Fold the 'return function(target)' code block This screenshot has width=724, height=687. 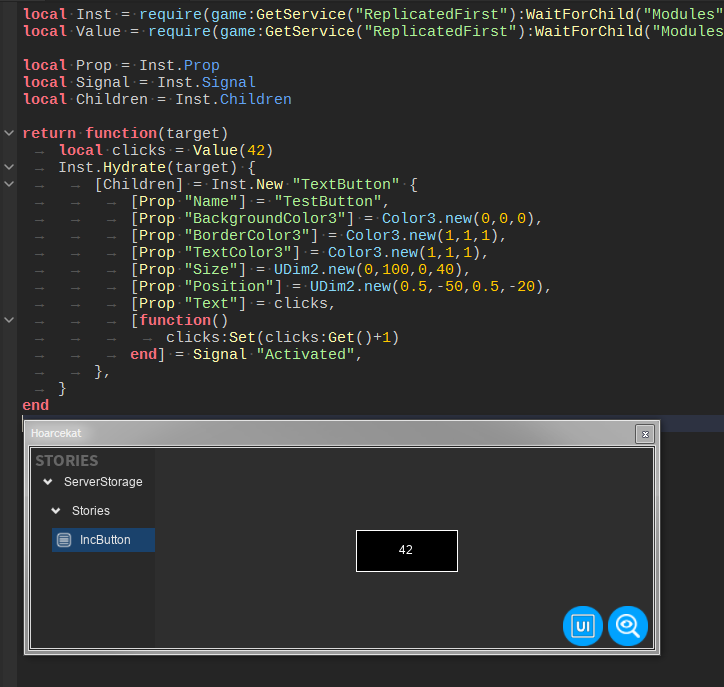coord(9,133)
